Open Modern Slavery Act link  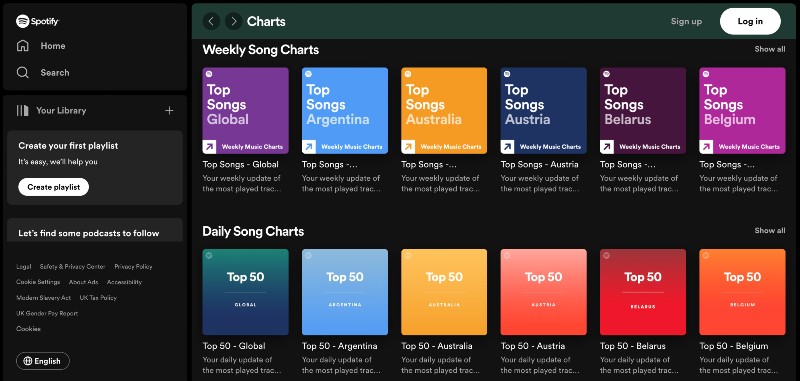pos(43,297)
